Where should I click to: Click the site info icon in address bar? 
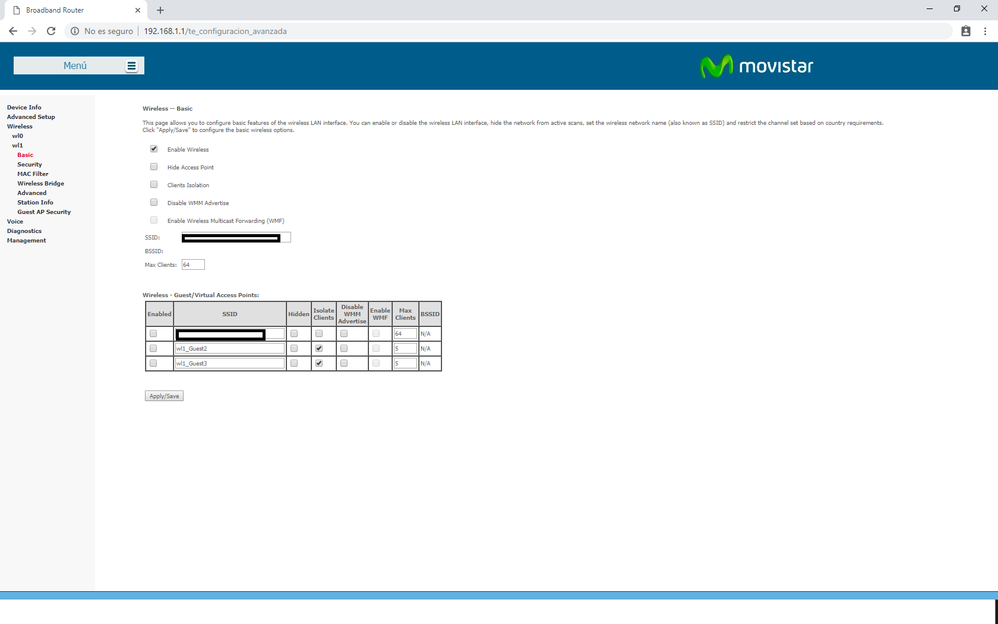point(75,31)
